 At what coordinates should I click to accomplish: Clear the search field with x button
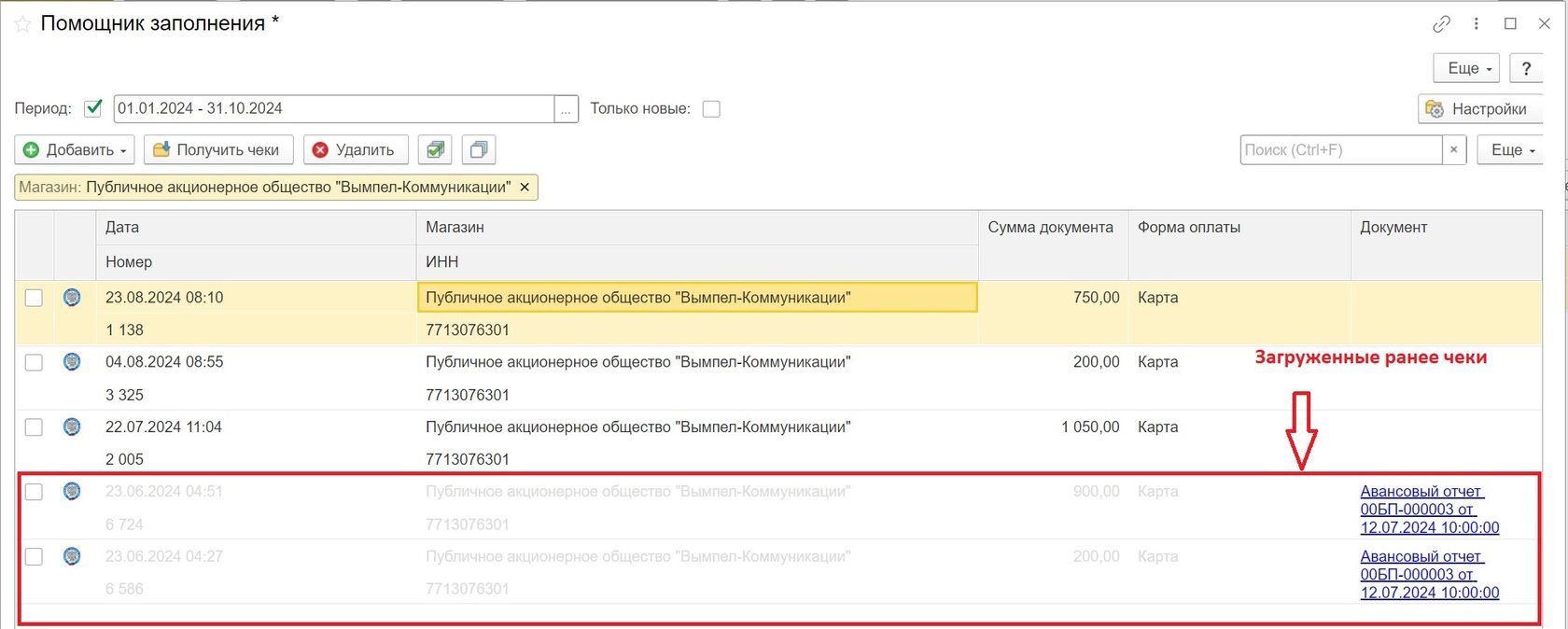[x=1453, y=150]
